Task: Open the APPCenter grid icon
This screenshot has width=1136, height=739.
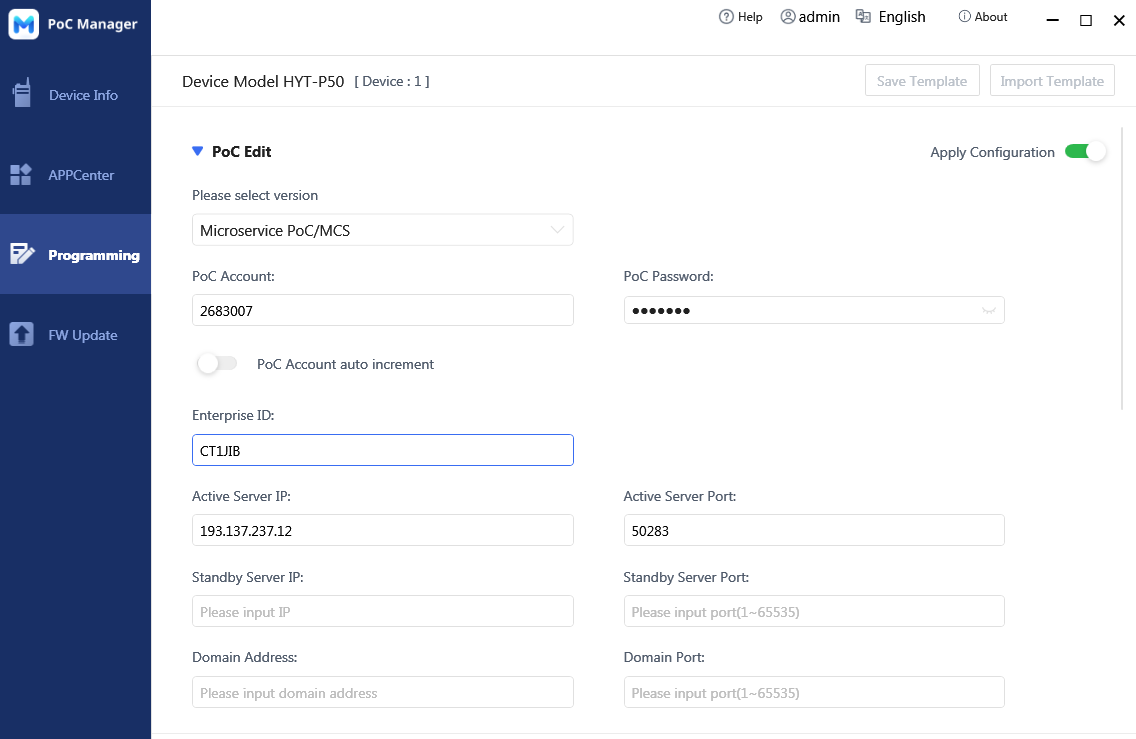Action: pos(21,175)
